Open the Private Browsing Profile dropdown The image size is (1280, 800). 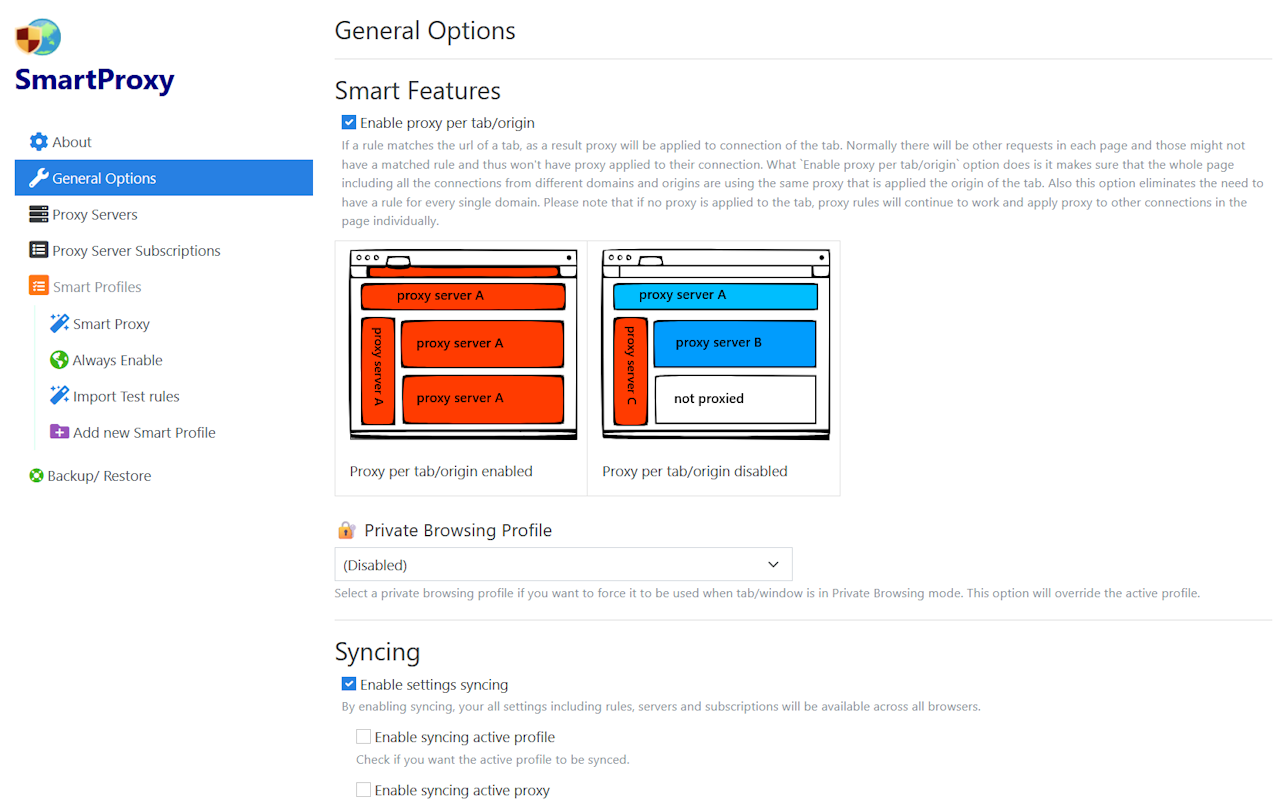pos(563,564)
